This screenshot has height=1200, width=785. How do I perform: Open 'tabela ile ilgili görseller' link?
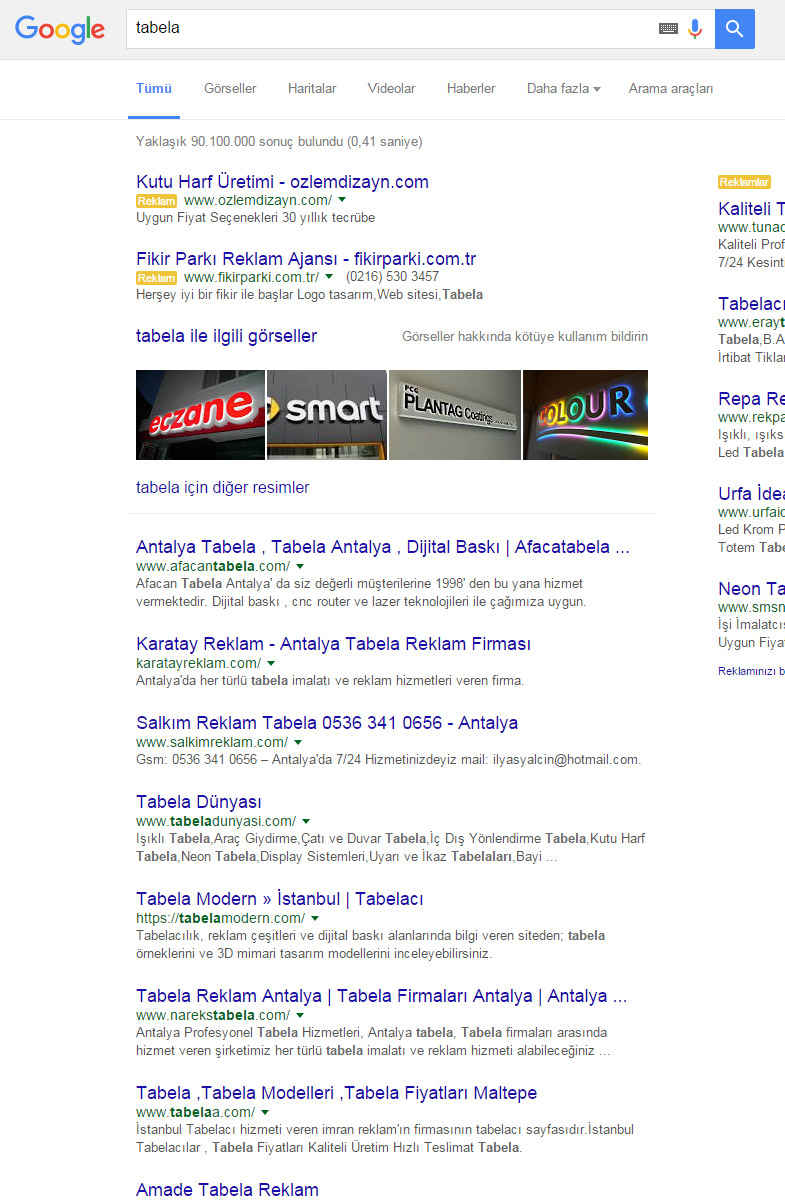tap(226, 336)
